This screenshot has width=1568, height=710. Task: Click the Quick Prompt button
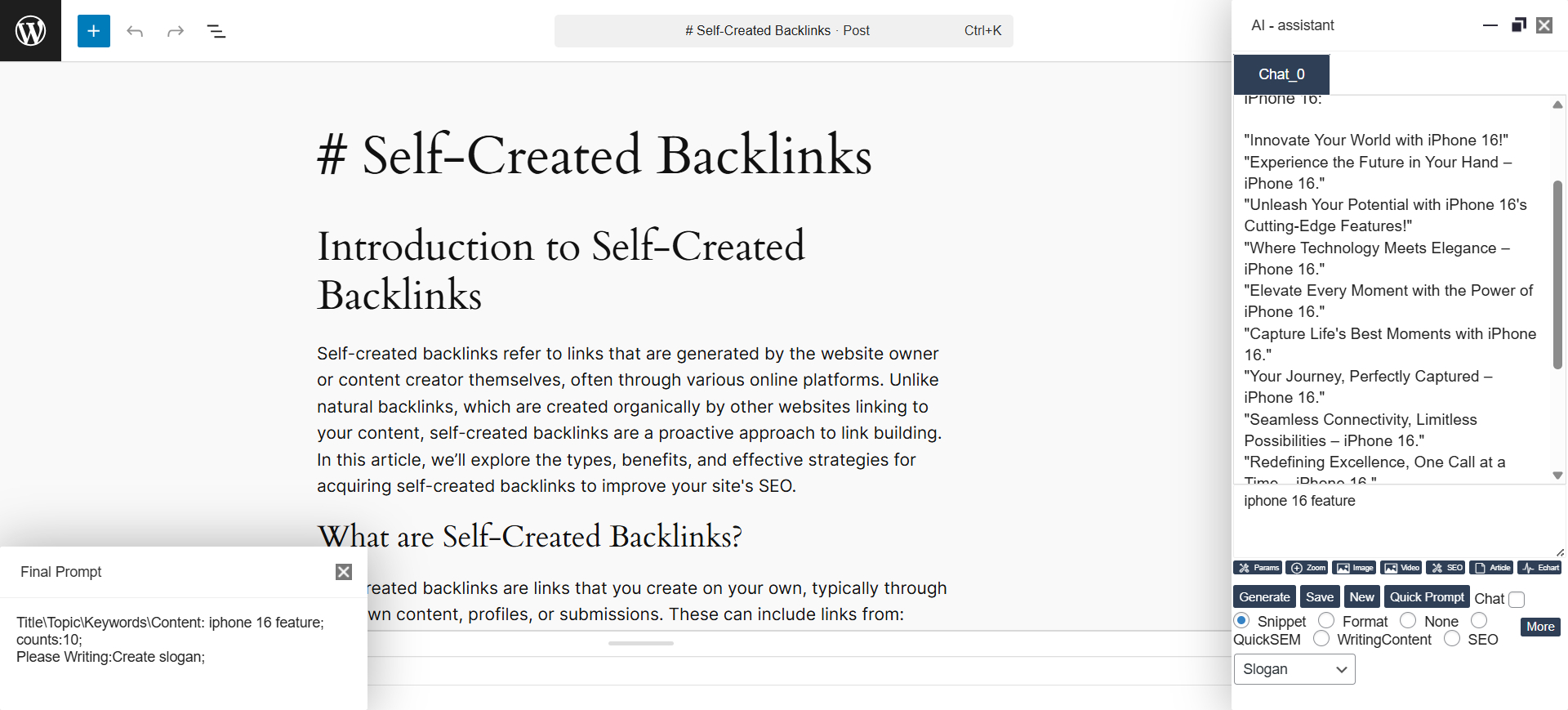tap(1427, 597)
